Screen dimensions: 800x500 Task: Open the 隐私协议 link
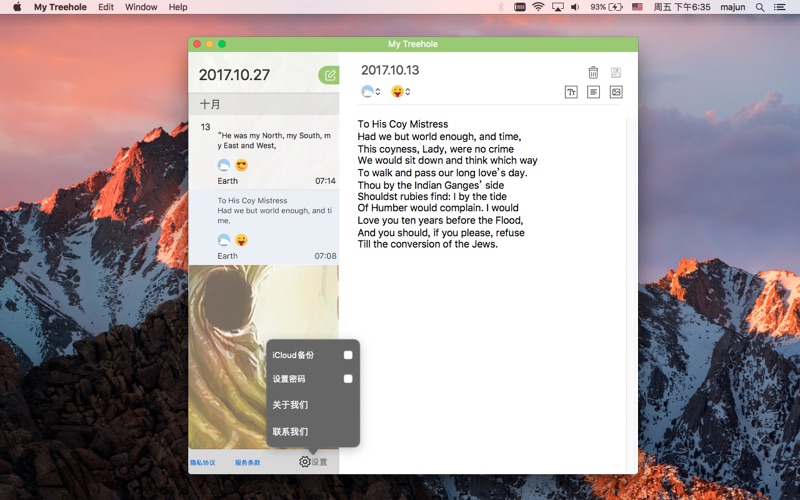[203, 463]
